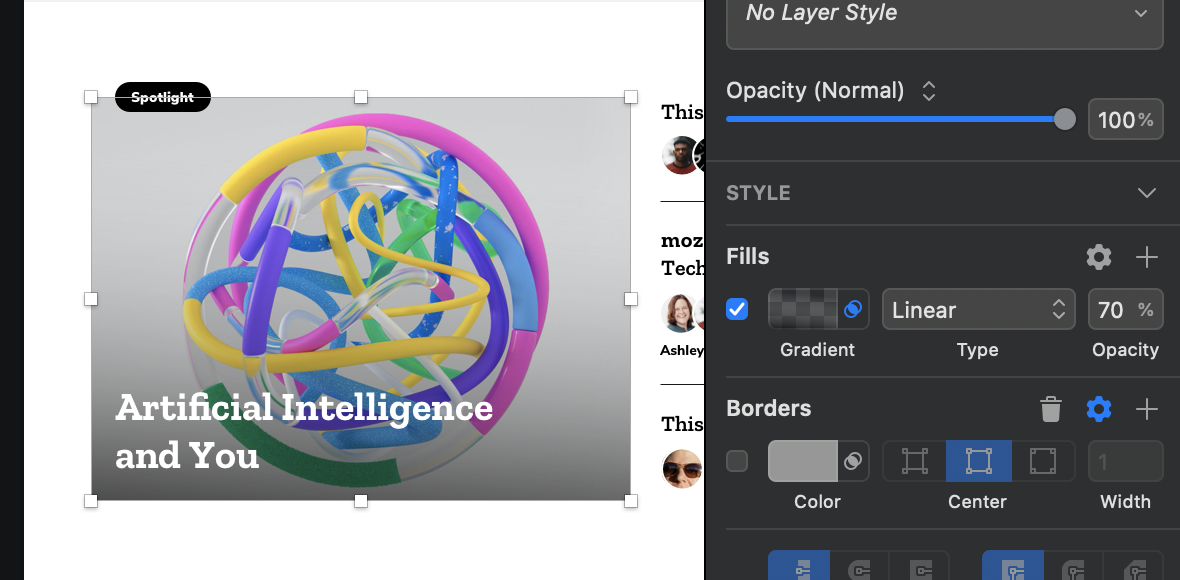The image size is (1180, 580).
Task: Select the avatar wearing sunglasses
Action: (x=682, y=469)
